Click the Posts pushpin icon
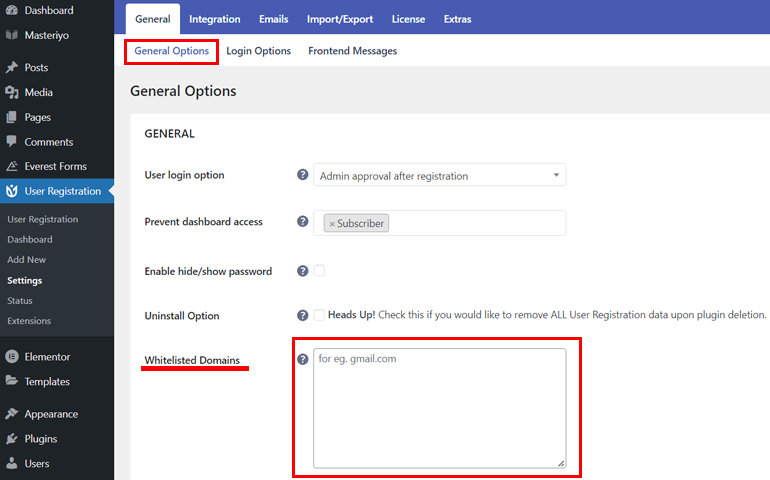 12,67
